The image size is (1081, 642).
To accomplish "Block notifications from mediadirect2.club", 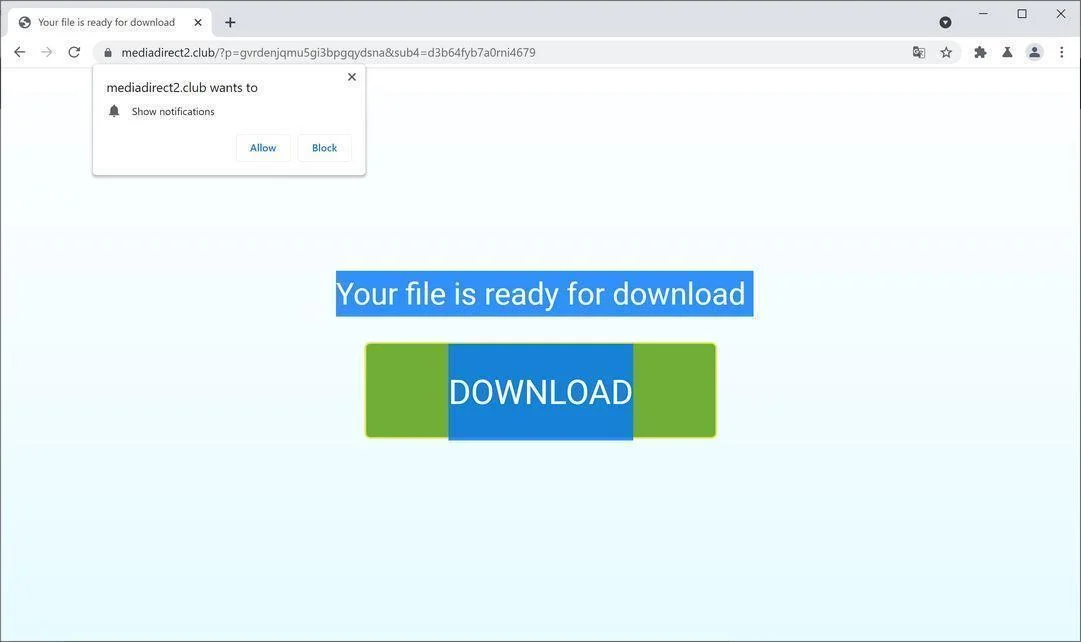I will (324, 148).
